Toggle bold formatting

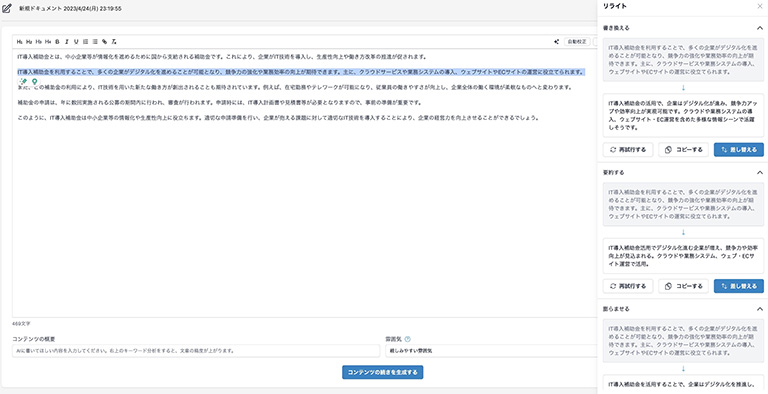tap(57, 42)
